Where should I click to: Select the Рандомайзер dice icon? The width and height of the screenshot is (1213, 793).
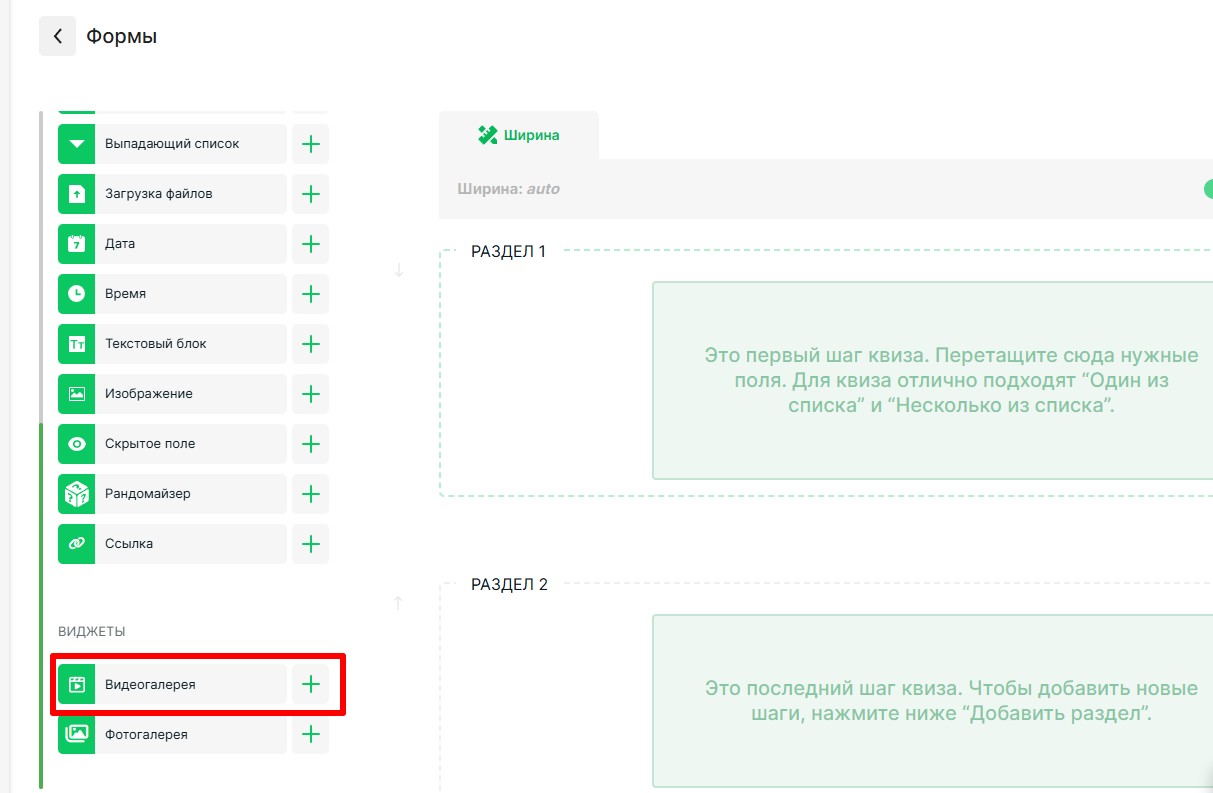[x=76, y=494]
